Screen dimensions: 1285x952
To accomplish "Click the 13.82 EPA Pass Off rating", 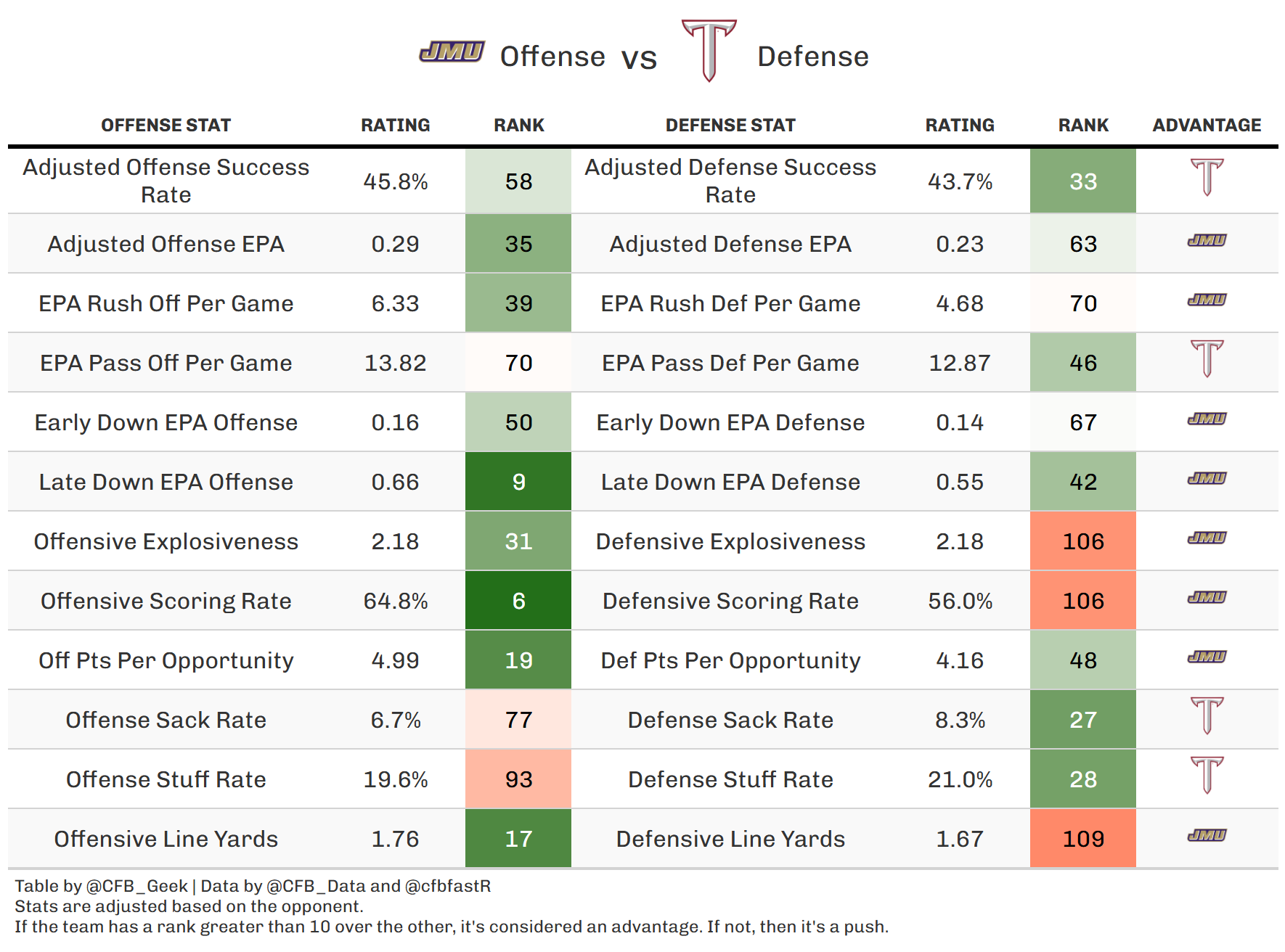I will click(x=395, y=363).
